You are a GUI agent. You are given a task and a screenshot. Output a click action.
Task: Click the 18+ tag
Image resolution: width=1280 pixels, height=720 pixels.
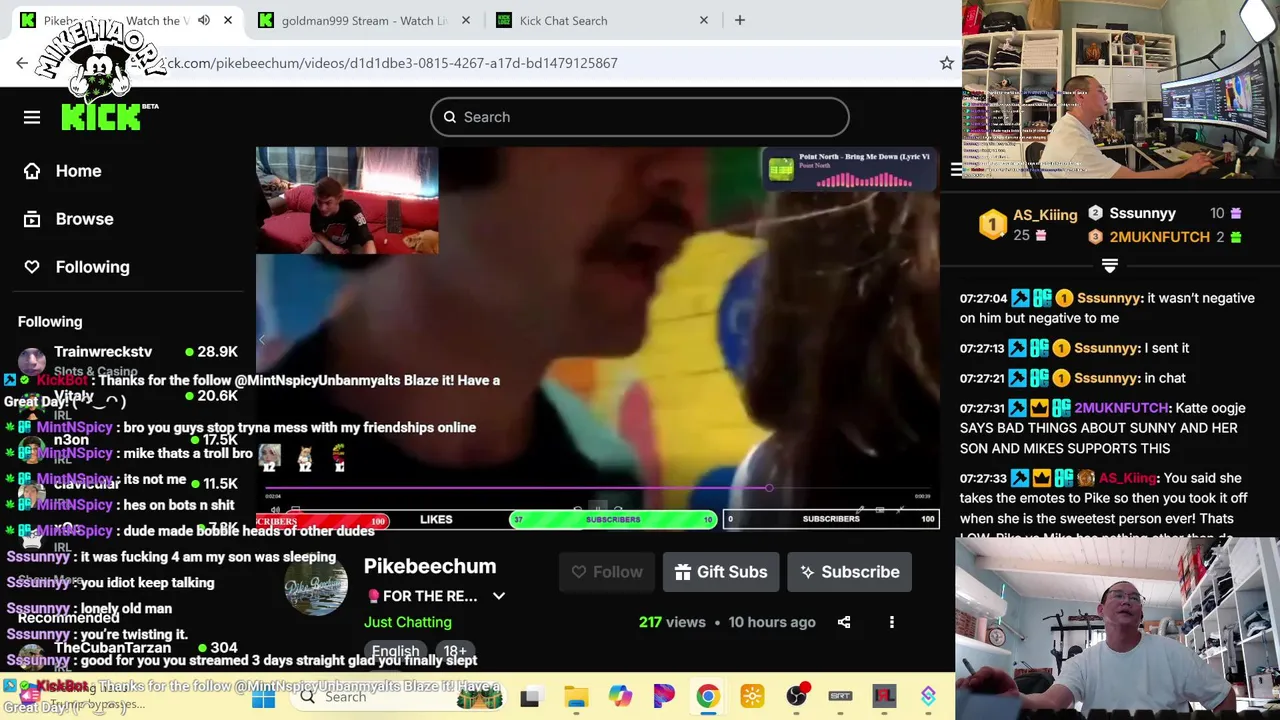455,651
